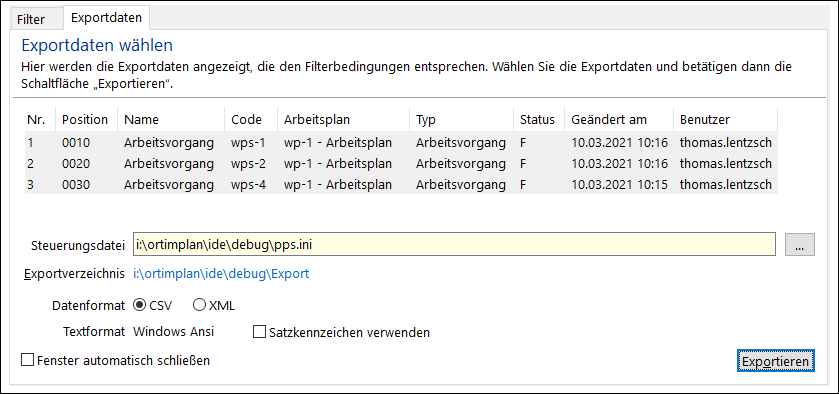839x394 pixels.
Task: Sort by the Nr. column header
Action: click(x=40, y=119)
